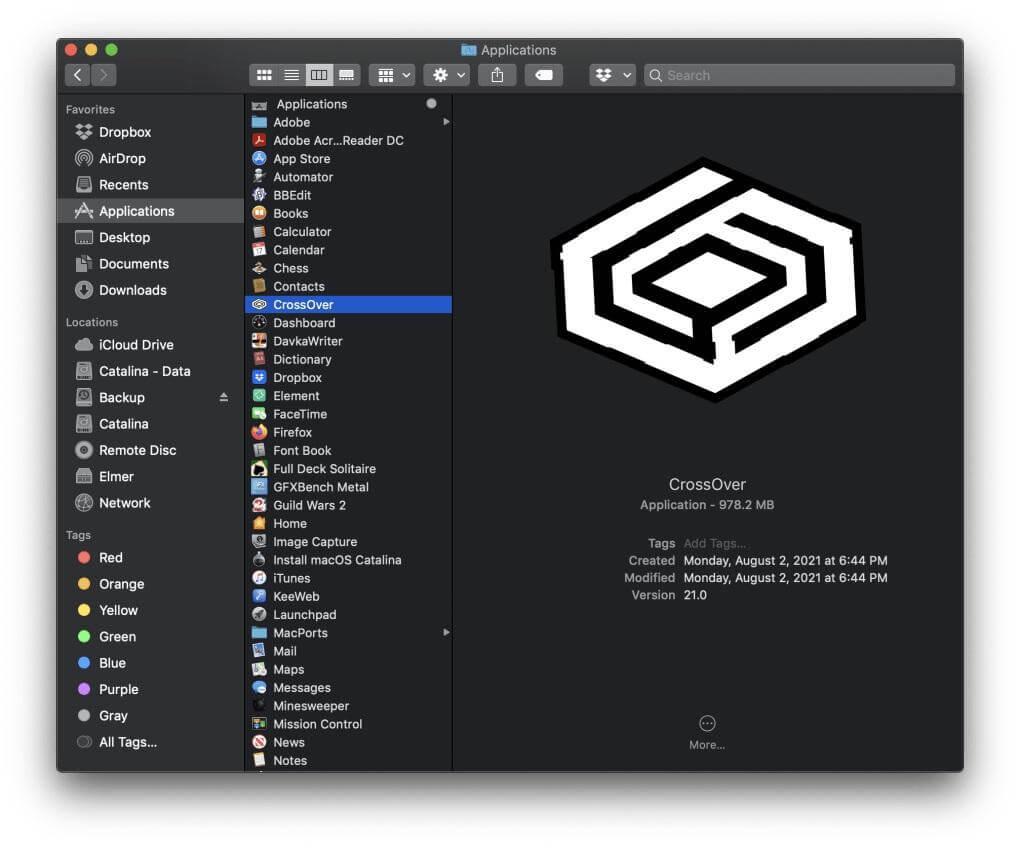
Task: Select the Firefox app icon
Action: point(259,432)
